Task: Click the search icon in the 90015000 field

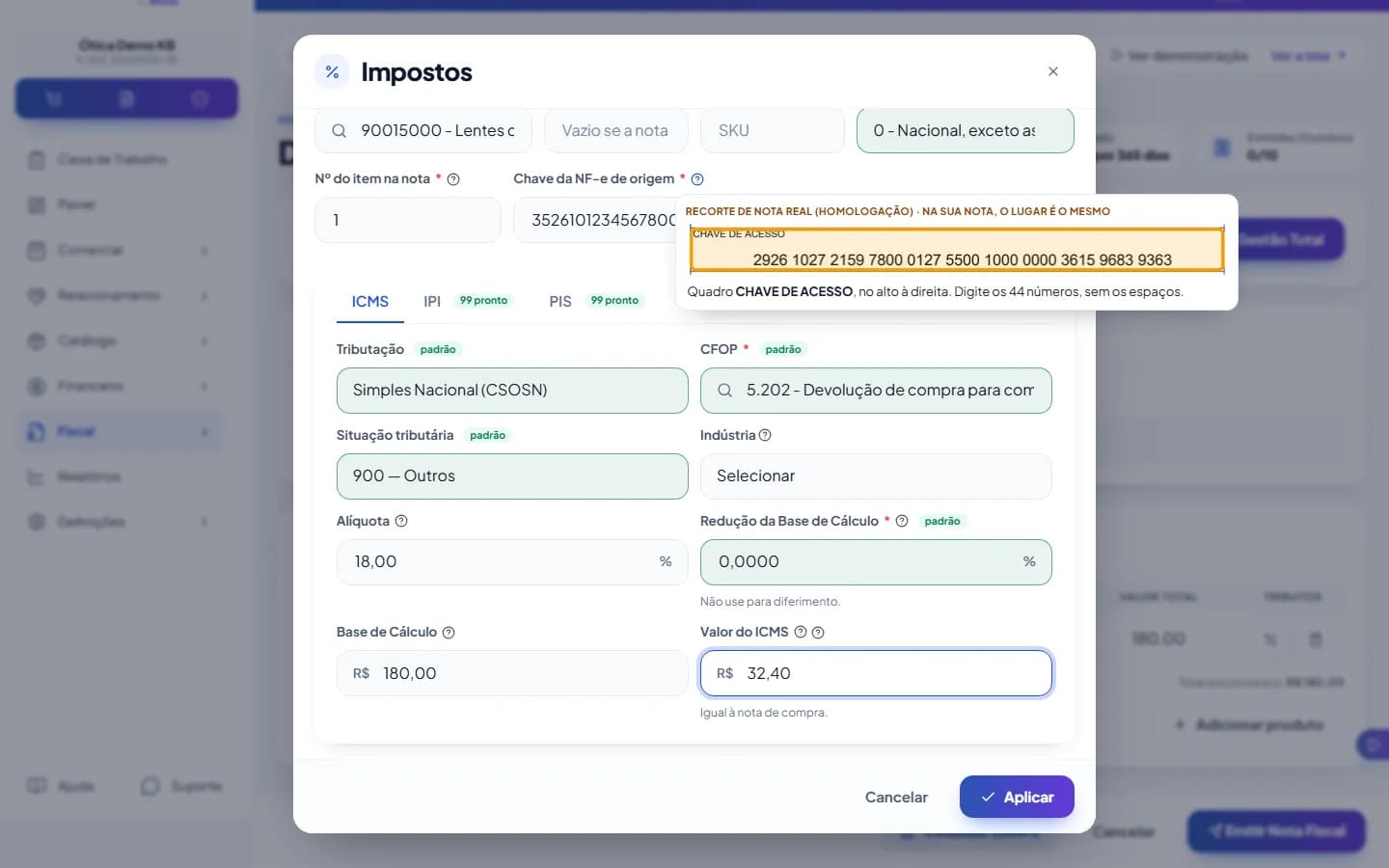Action: pos(339,130)
